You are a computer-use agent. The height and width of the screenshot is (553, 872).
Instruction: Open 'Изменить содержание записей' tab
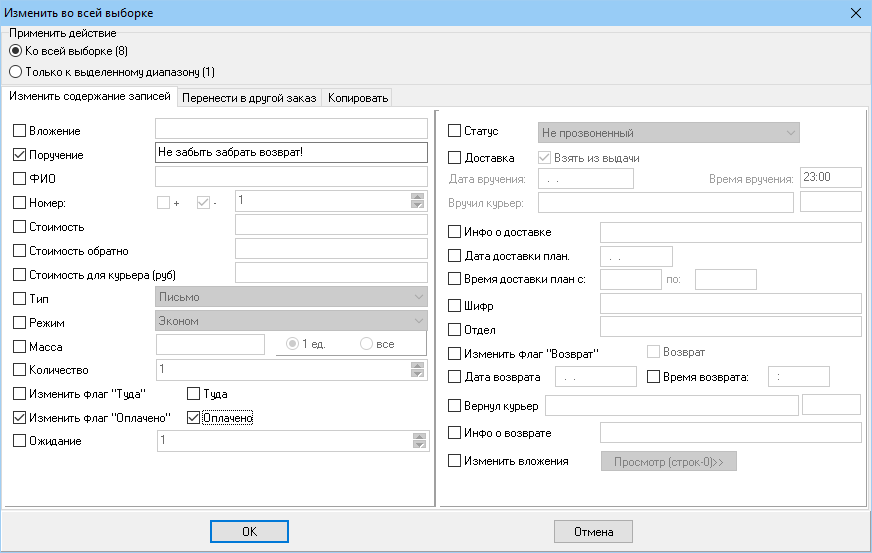90,96
